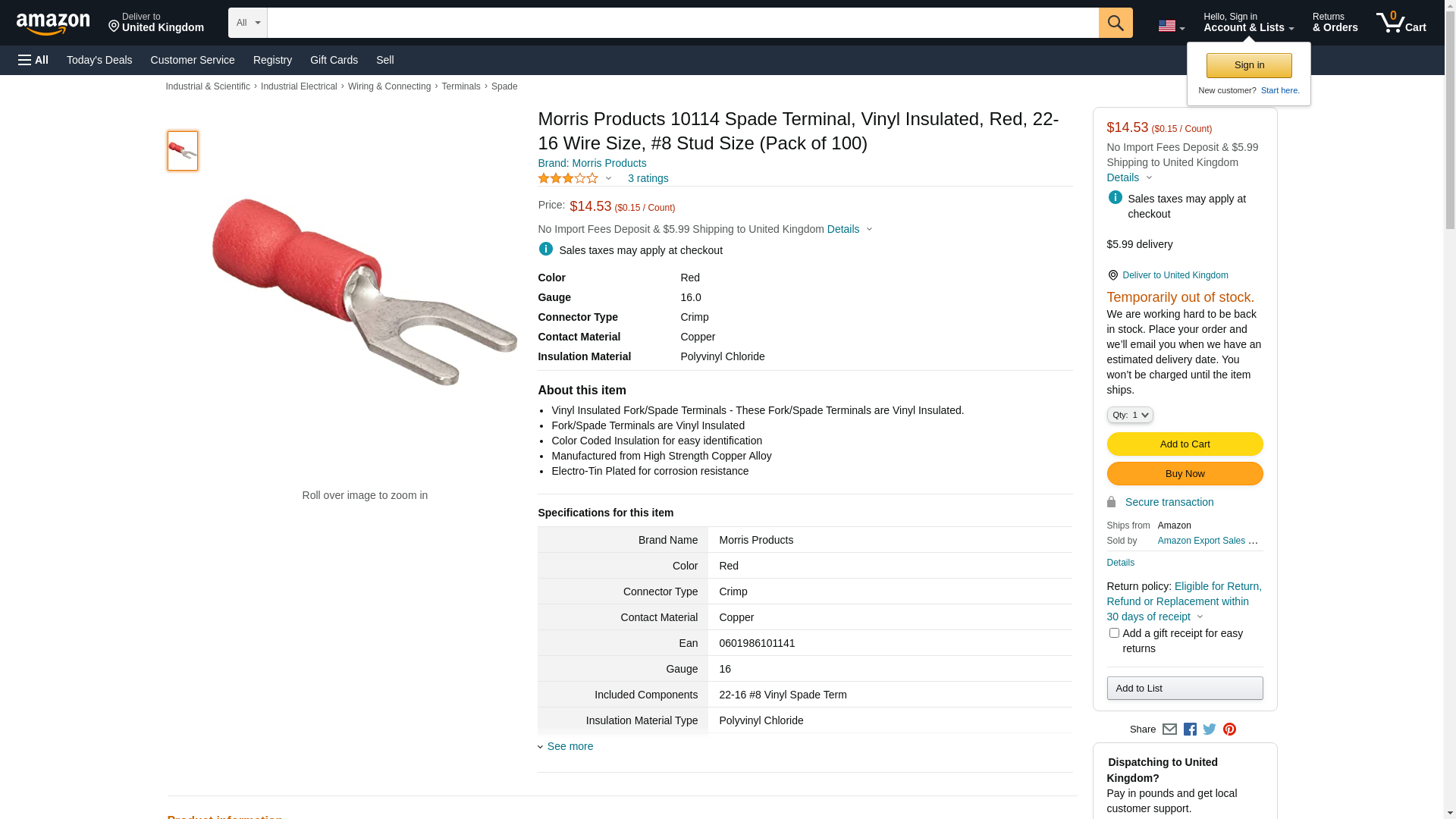Click the US flag language selector
This screenshot has width=1456, height=819.
(1171, 27)
